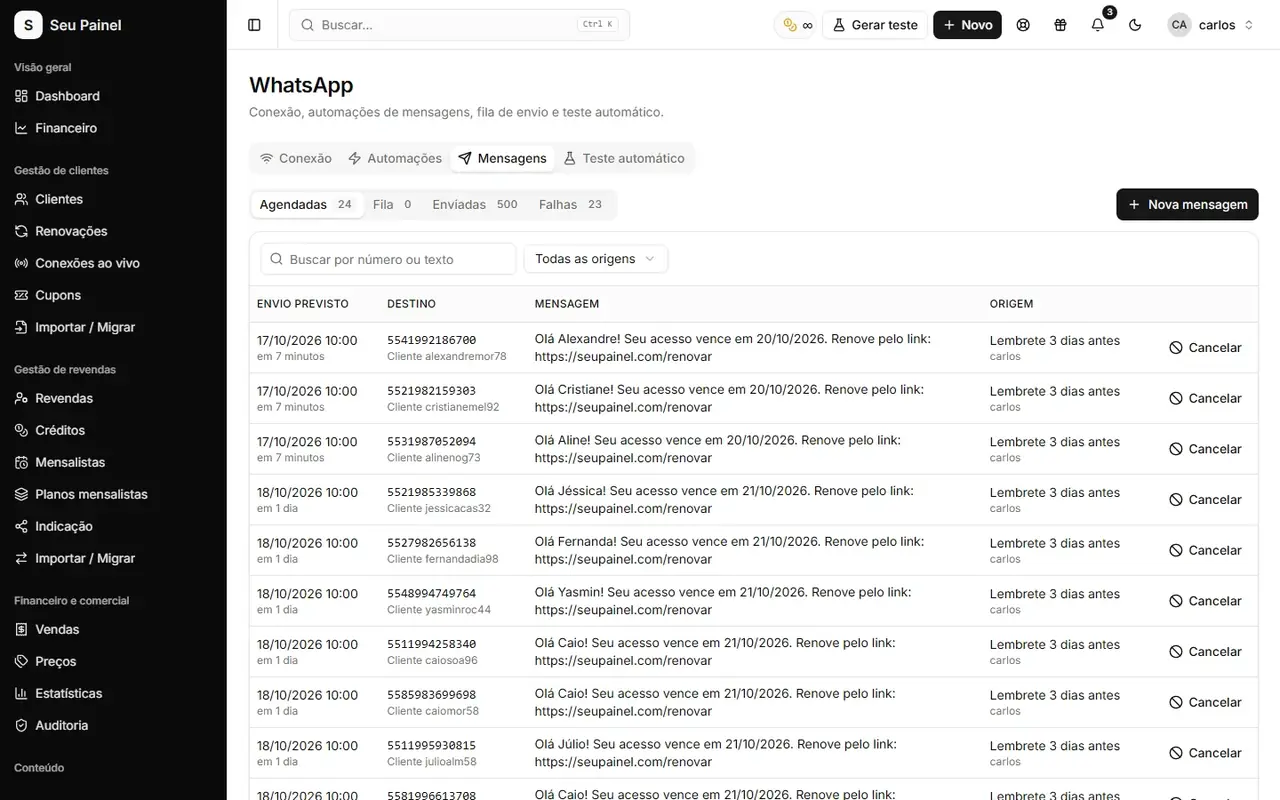Viewport: 1280px width, 800px height.
Task: Cancel the message to Yasmin
Action: point(1205,601)
